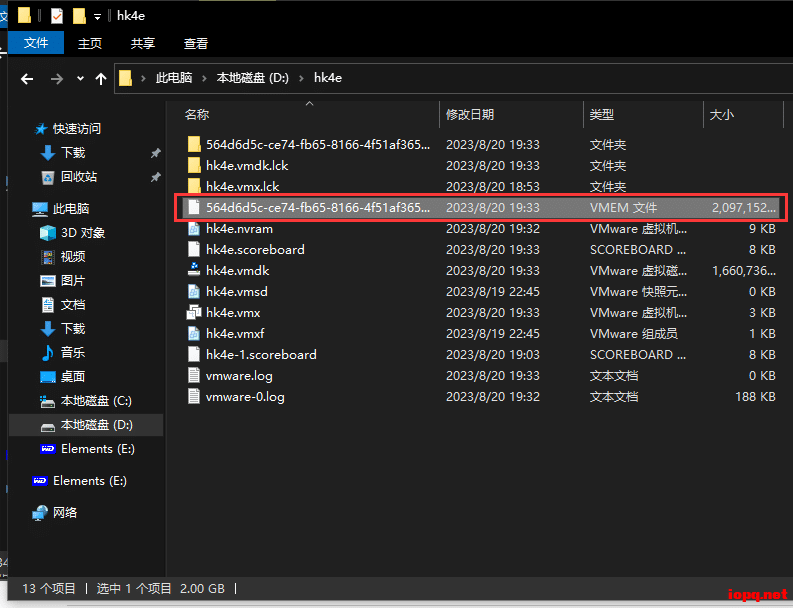Open 文档 folder in sidebar
Viewport: 793px width, 608px height.
73,305
